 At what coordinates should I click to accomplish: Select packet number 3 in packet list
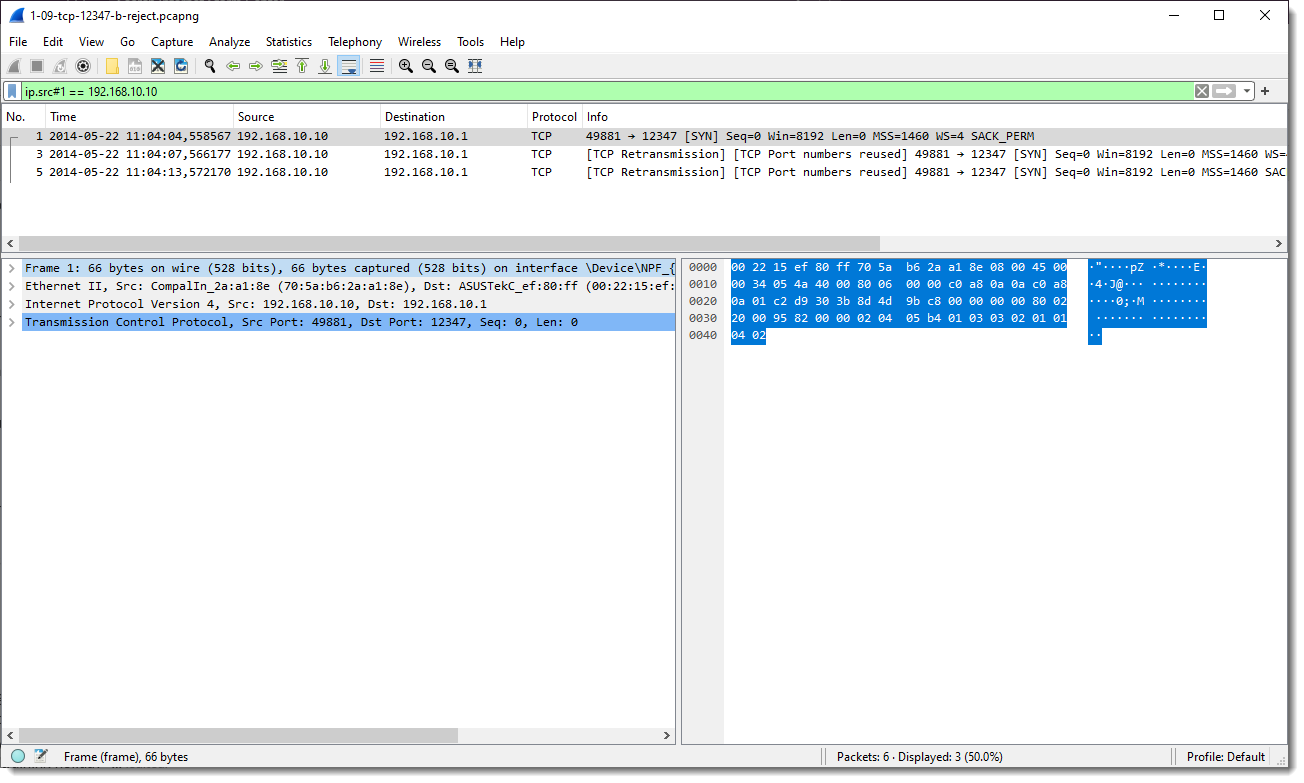click(x=300, y=154)
